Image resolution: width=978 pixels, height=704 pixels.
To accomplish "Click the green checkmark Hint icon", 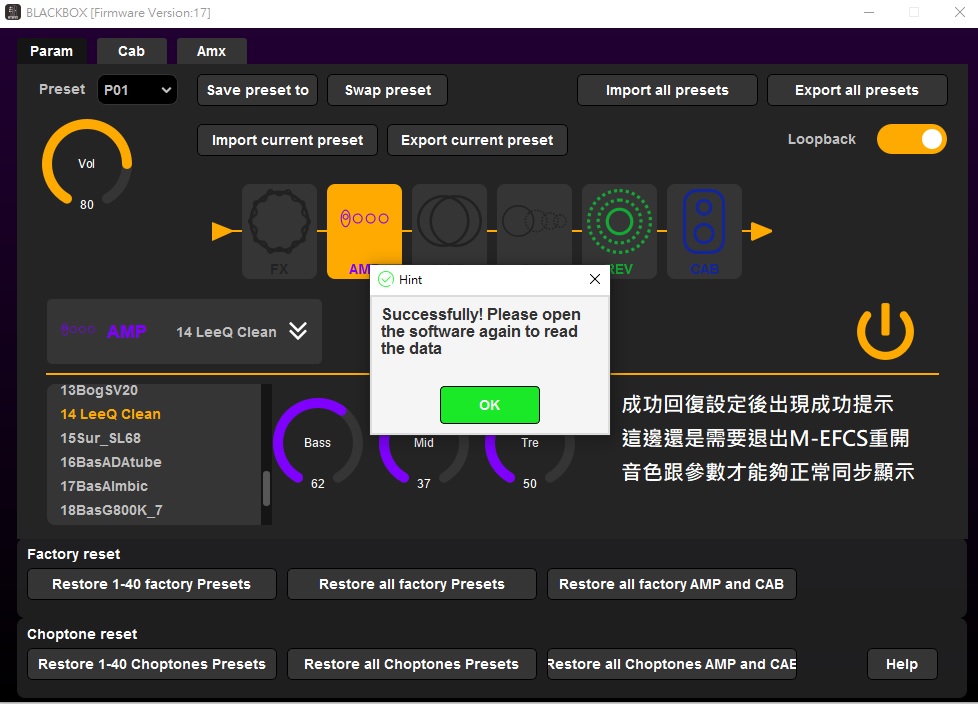I will click(386, 280).
